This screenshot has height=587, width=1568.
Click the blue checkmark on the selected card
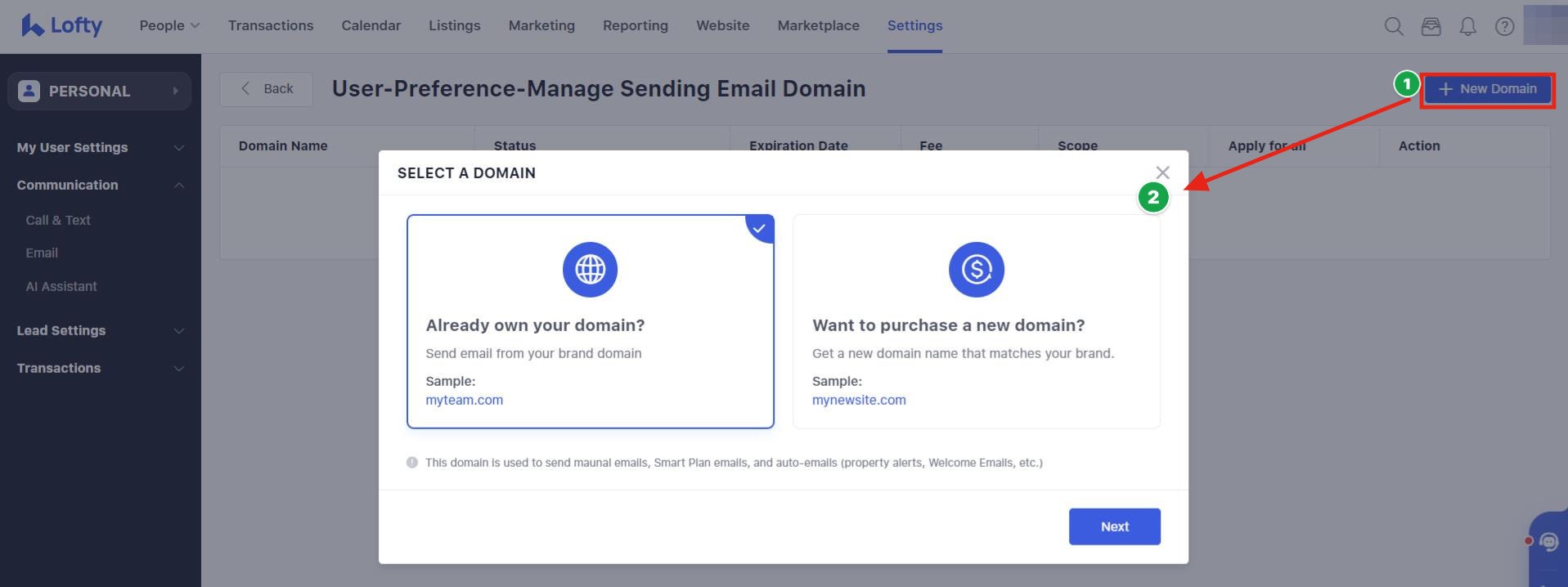coord(761,228)
